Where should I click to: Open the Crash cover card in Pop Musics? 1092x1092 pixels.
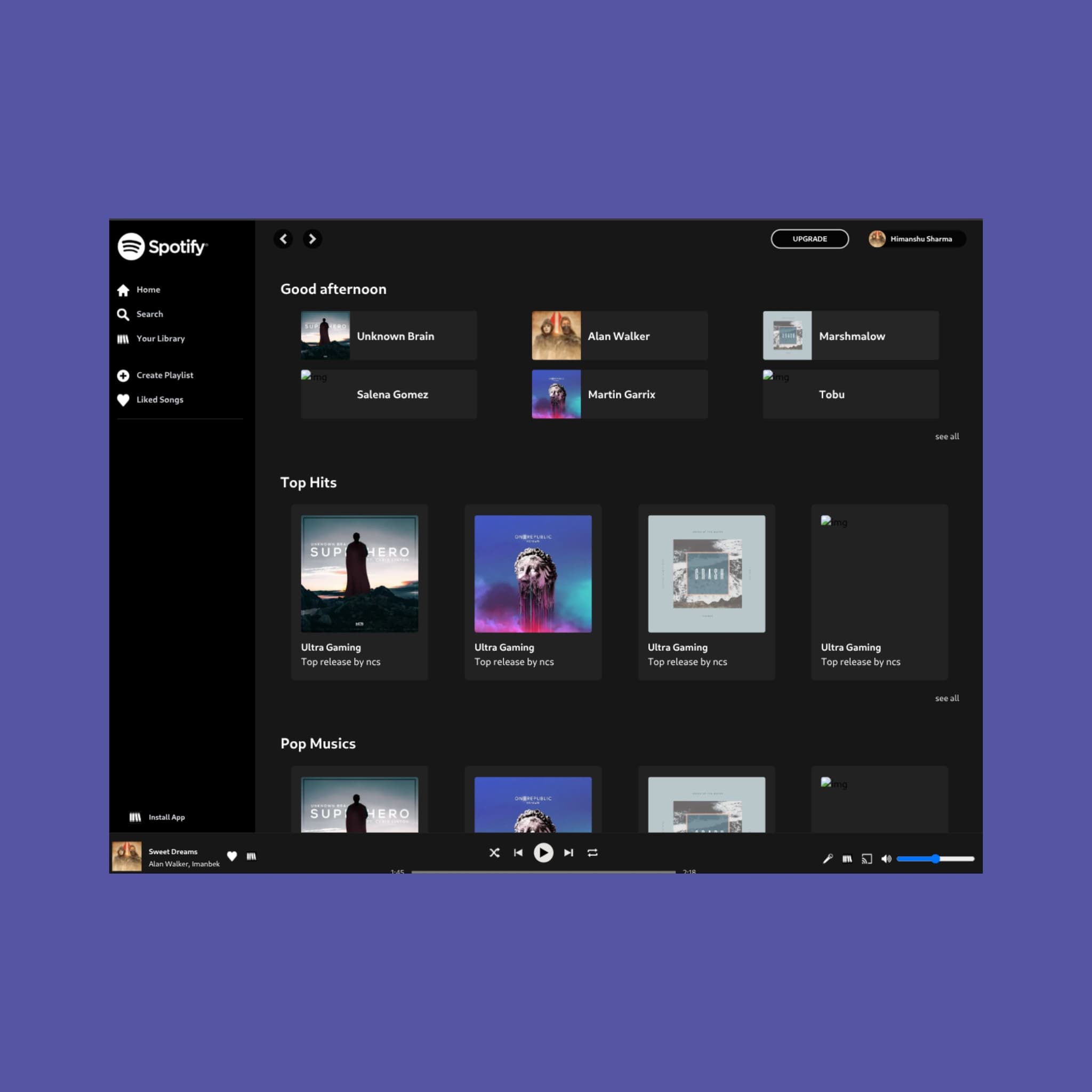[x=706, y=800]
